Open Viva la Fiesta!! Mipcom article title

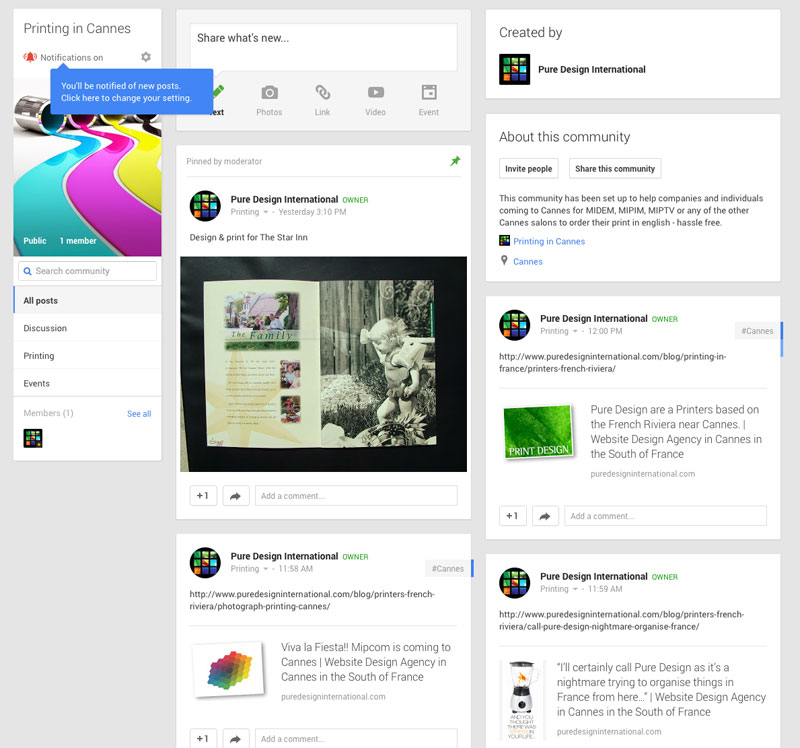366,662
